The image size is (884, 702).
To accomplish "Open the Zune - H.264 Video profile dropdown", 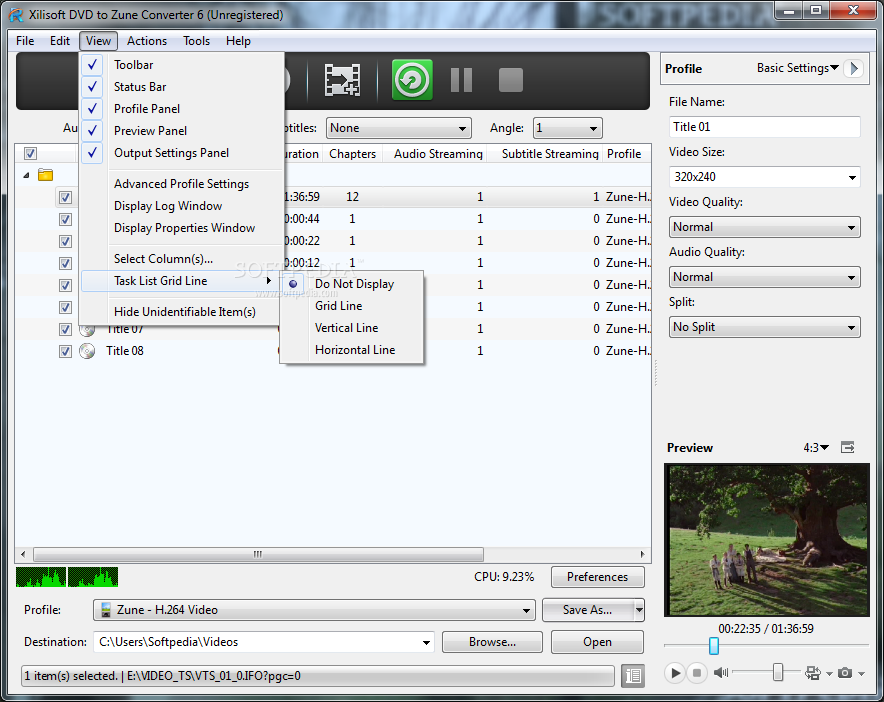I will [314, 610].
